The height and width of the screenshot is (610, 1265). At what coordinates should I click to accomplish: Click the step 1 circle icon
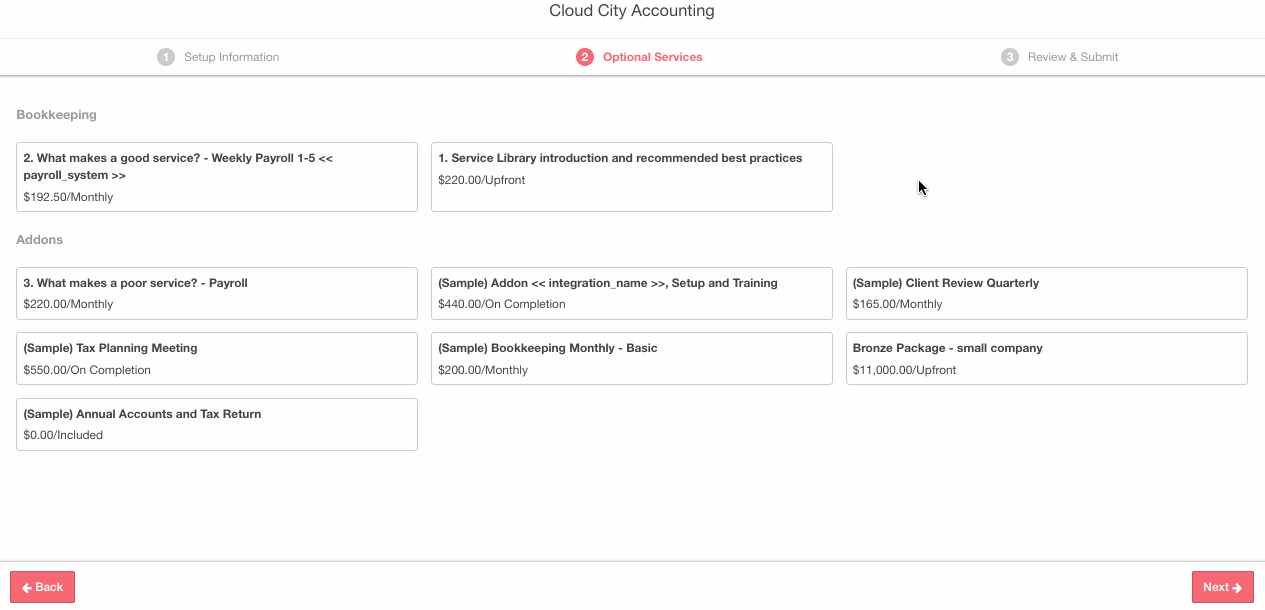pos(166,57)
